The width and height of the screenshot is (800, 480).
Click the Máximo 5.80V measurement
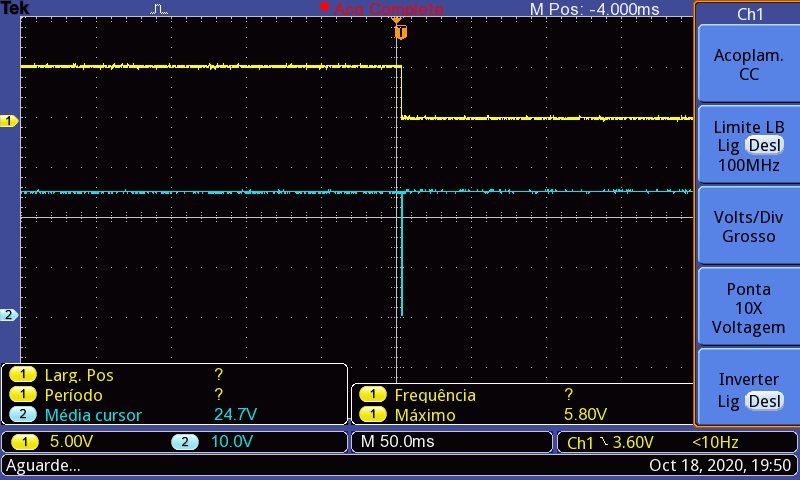click(x=522, y=414)
